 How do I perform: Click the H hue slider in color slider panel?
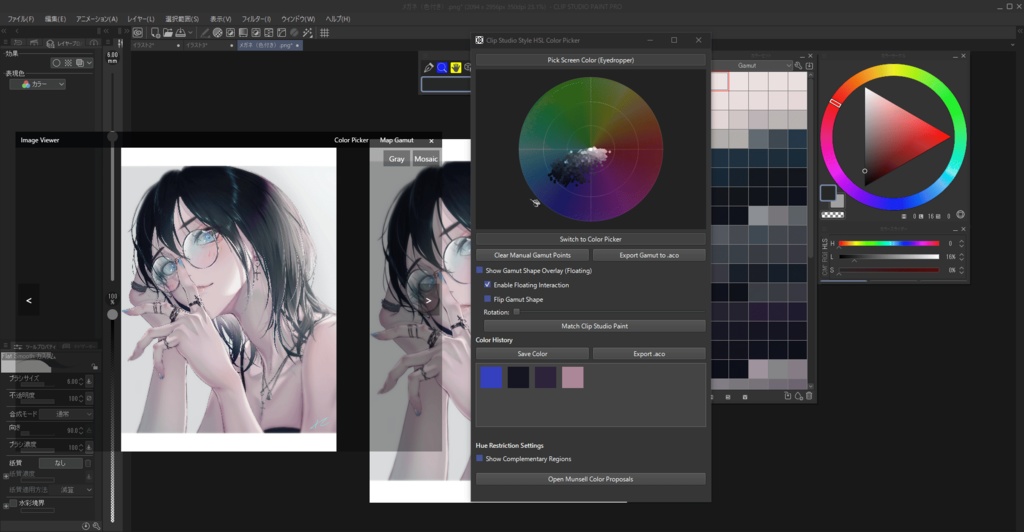click(x=889, y=243)
